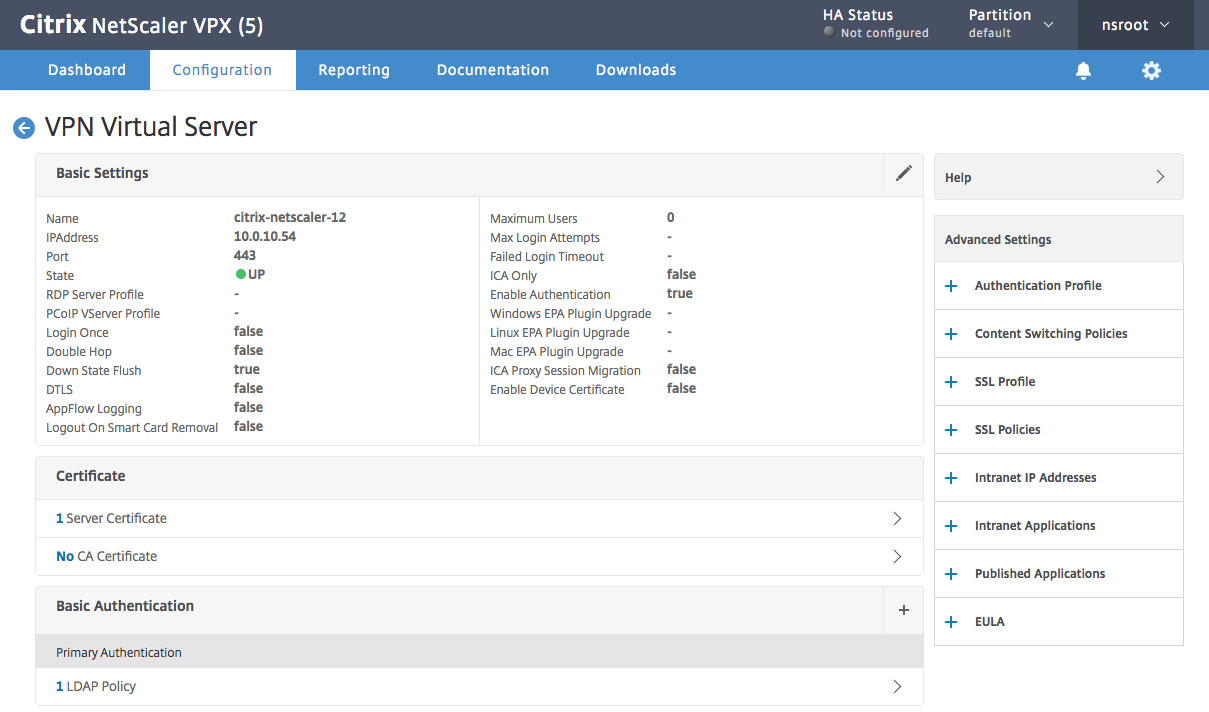The image size is (1209, 712).
Task: Click the Windows EPA Plugin Upgrade label
Action: [571, 314]
